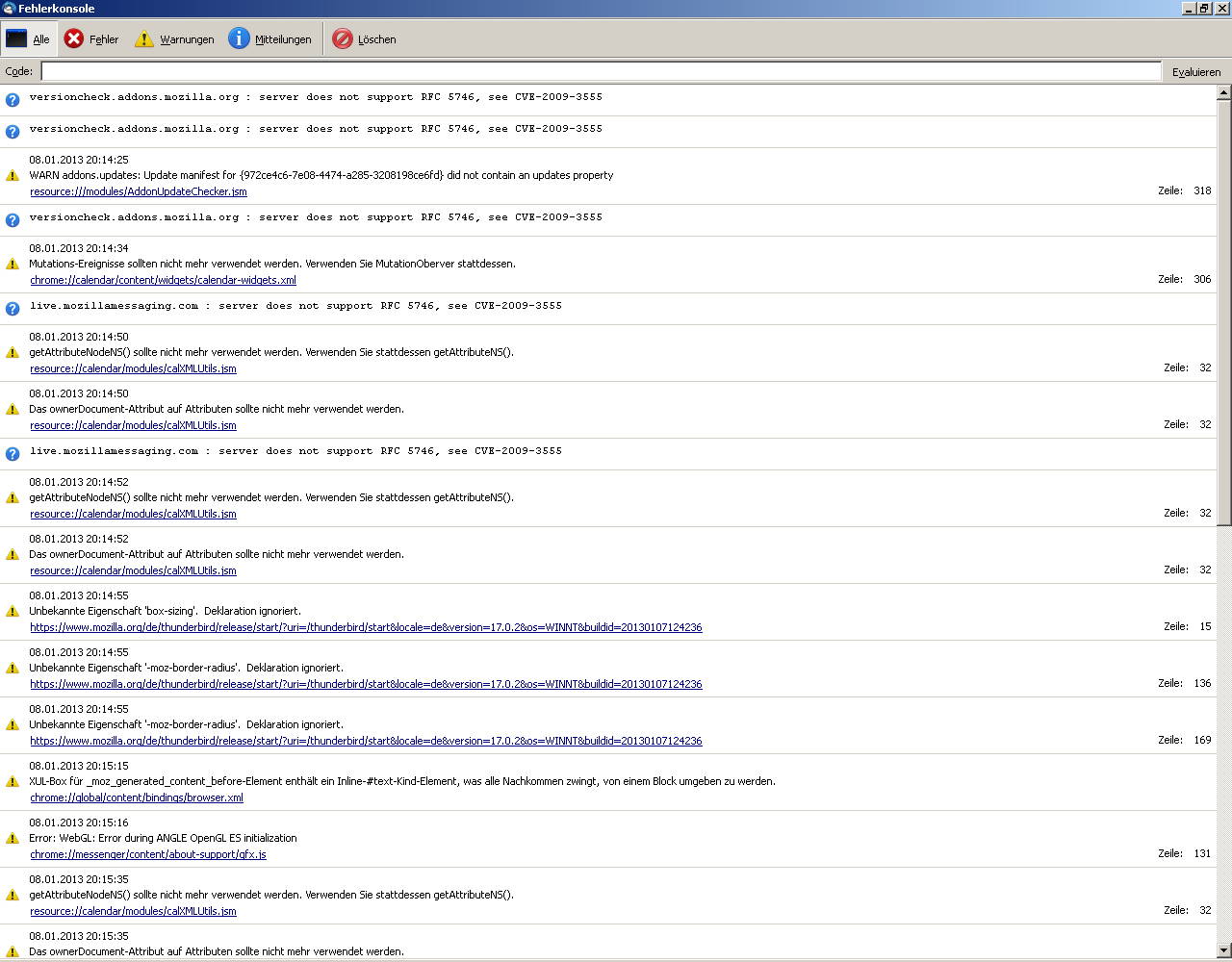
Task: Open mozilla.org thunderbird link at Zeile 15
Action: (366, 627)
